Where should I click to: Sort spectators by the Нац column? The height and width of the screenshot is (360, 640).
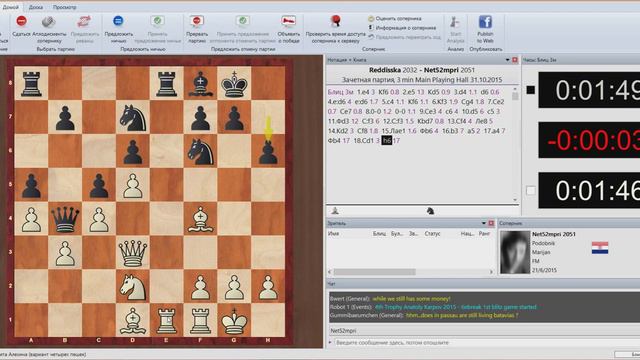point(467,233)
